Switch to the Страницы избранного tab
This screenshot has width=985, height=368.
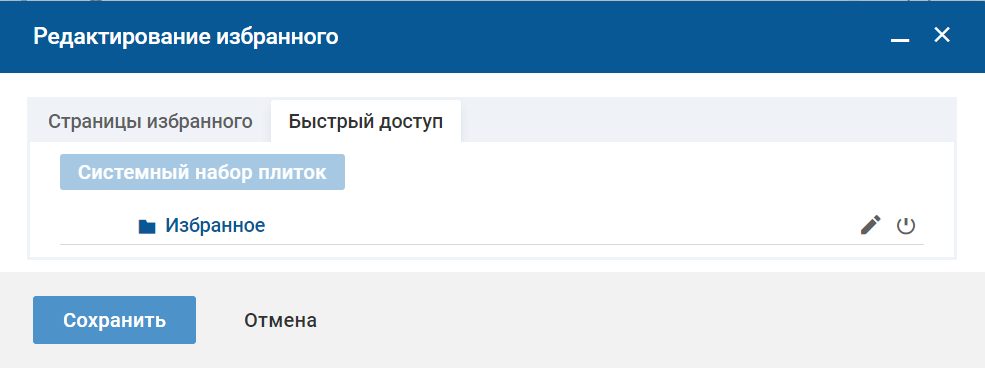(151, 121)
